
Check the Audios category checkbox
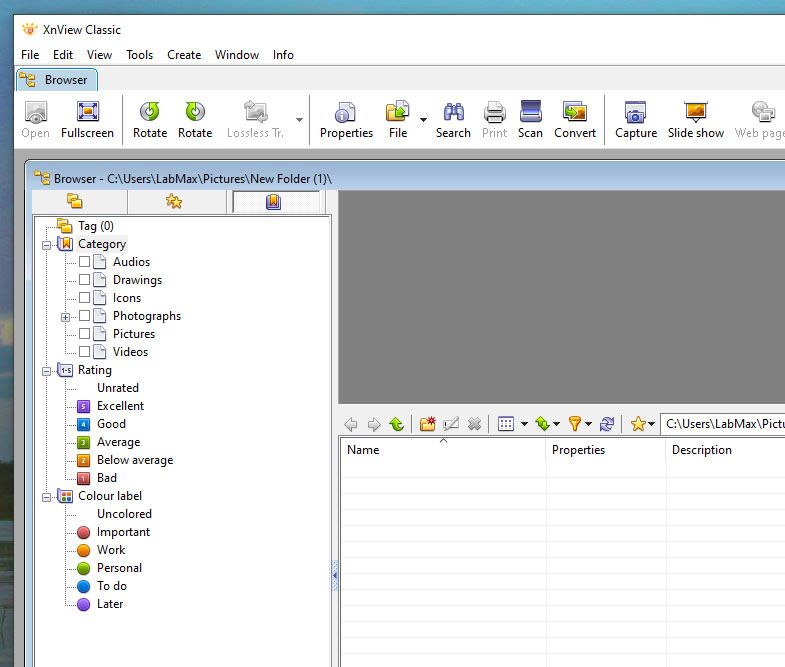(85, 261)
